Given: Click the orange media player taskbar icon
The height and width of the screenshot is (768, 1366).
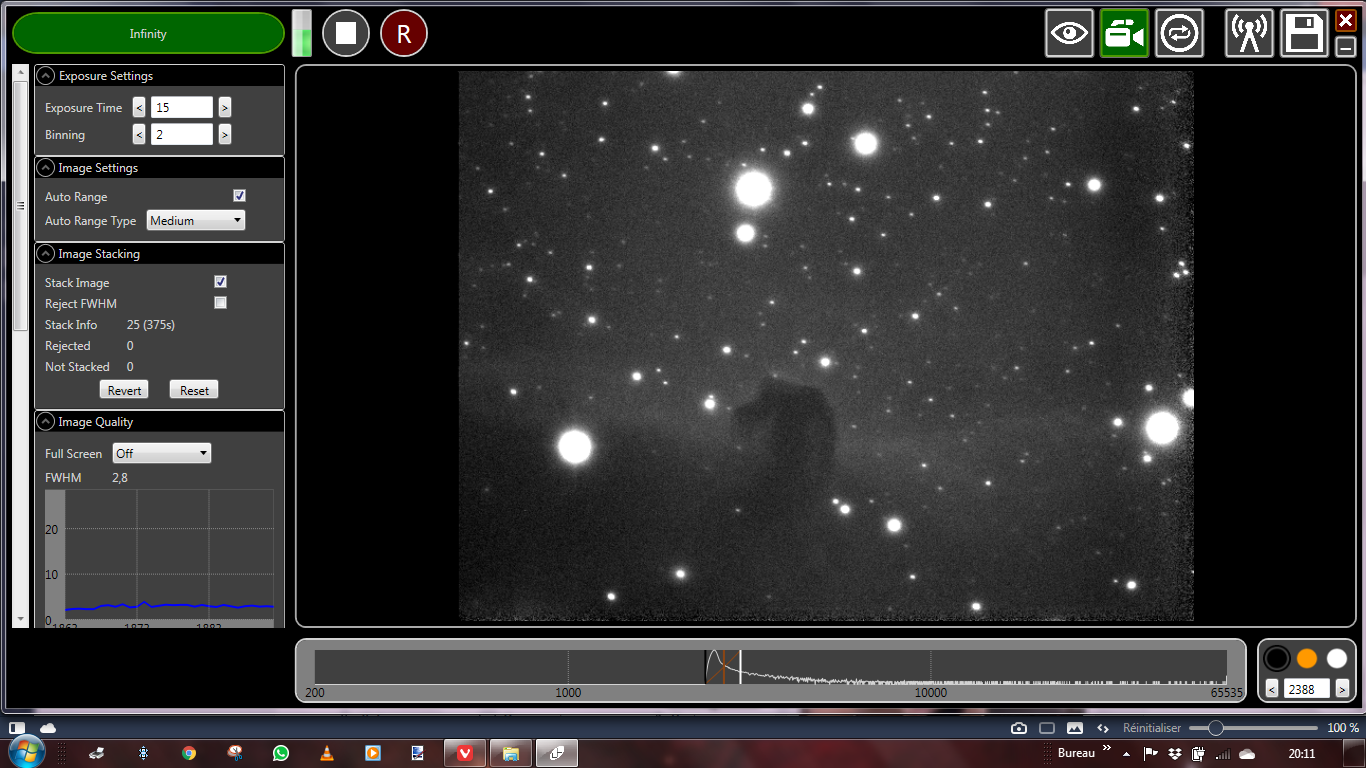Looking at the screenshot, I should pos(372,753).
